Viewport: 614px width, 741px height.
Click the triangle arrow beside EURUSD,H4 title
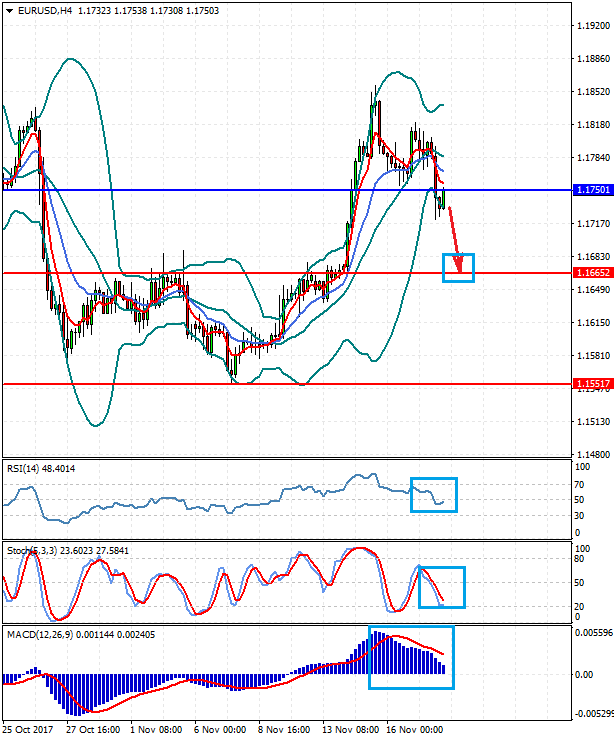pyautogui.click(x=9, y=11)
